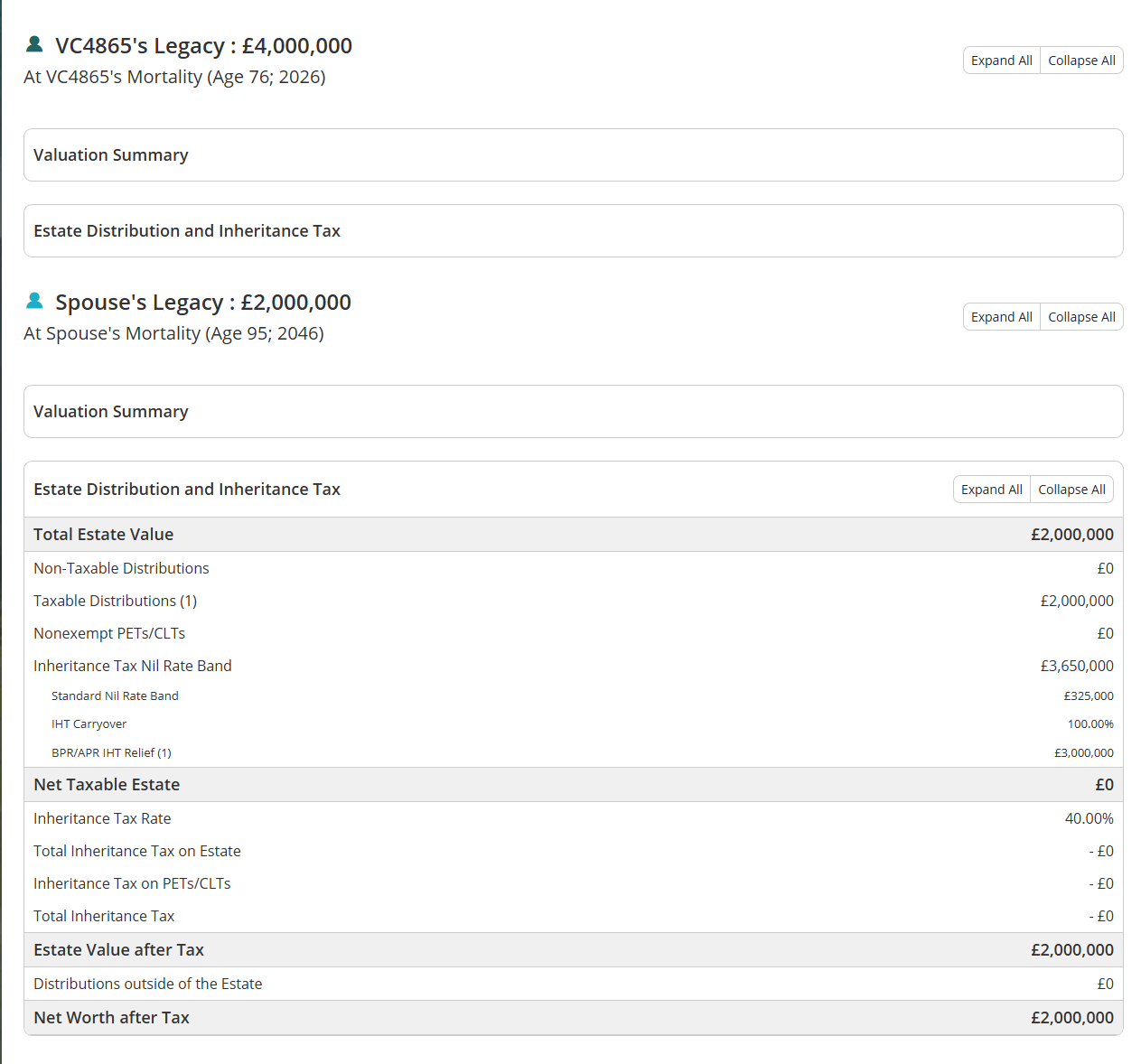Open VC4865's Estate Distribution and Inheritance Tax panel
Image resolution: width=1141 pixels, height=1064 pixels.
[x=187, y=231]
